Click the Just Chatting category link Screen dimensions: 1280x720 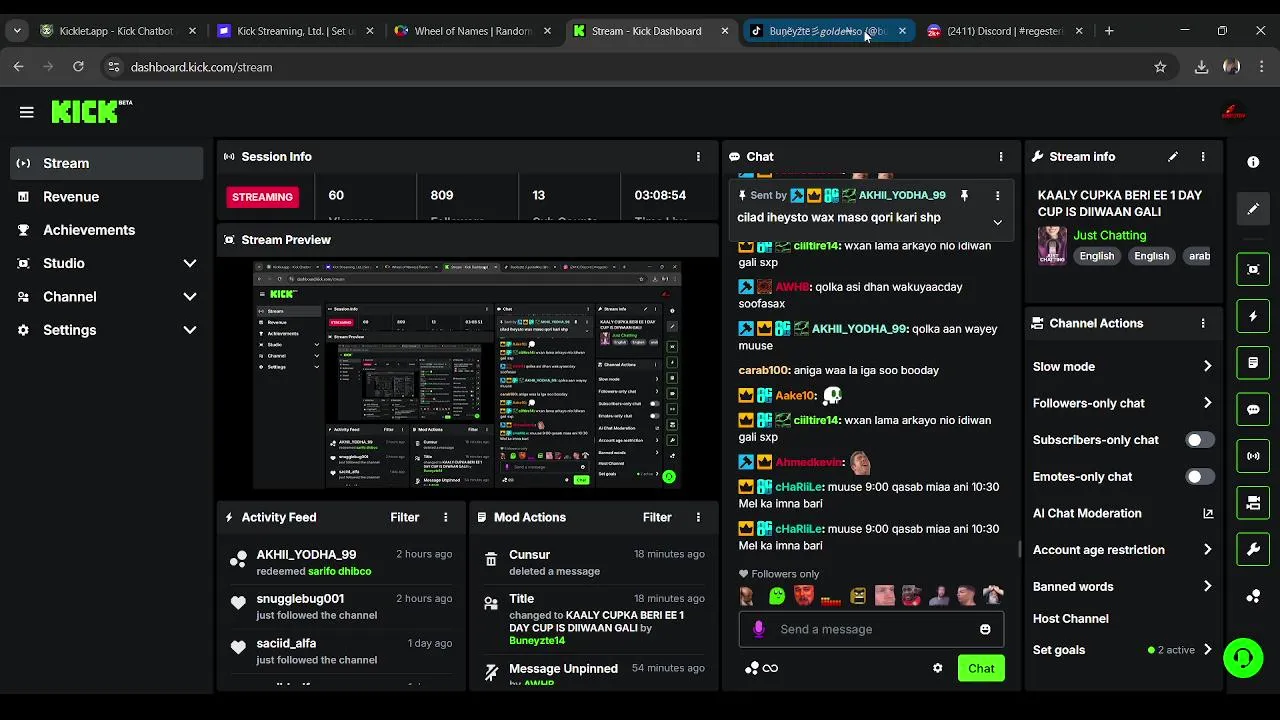[1110, 236]
